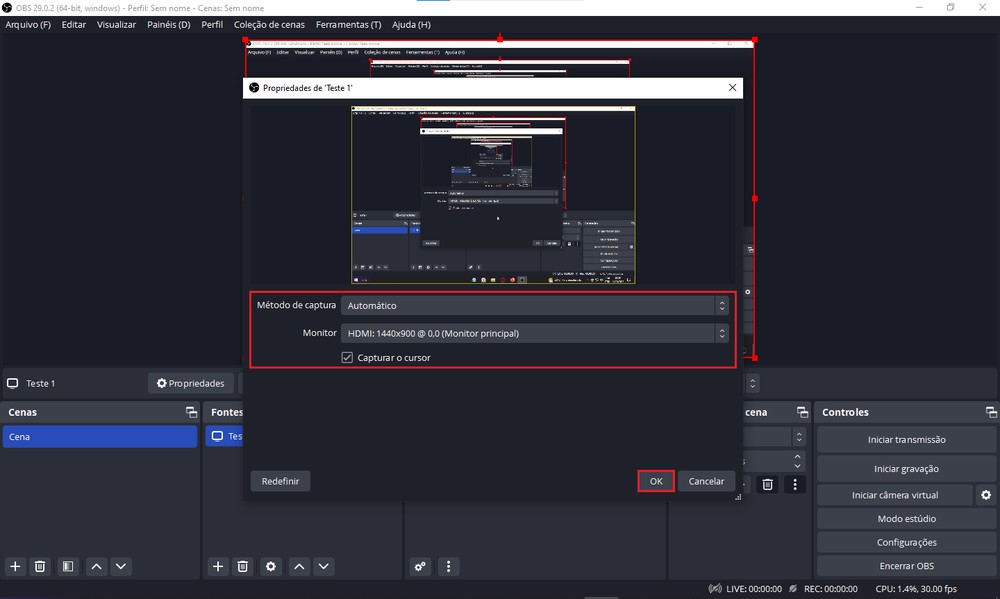
Task: Open the Painéis (D) menu
Action: (x=168, y=24)
